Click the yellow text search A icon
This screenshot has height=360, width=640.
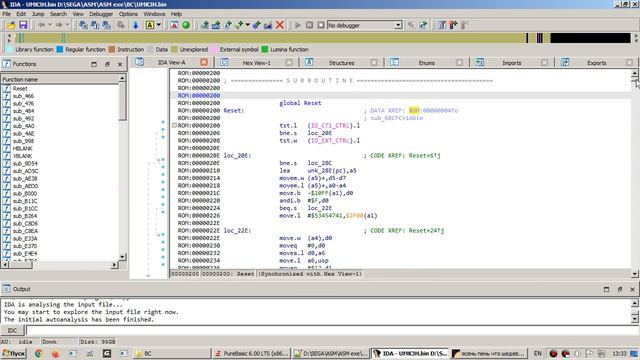pos(150,25)
